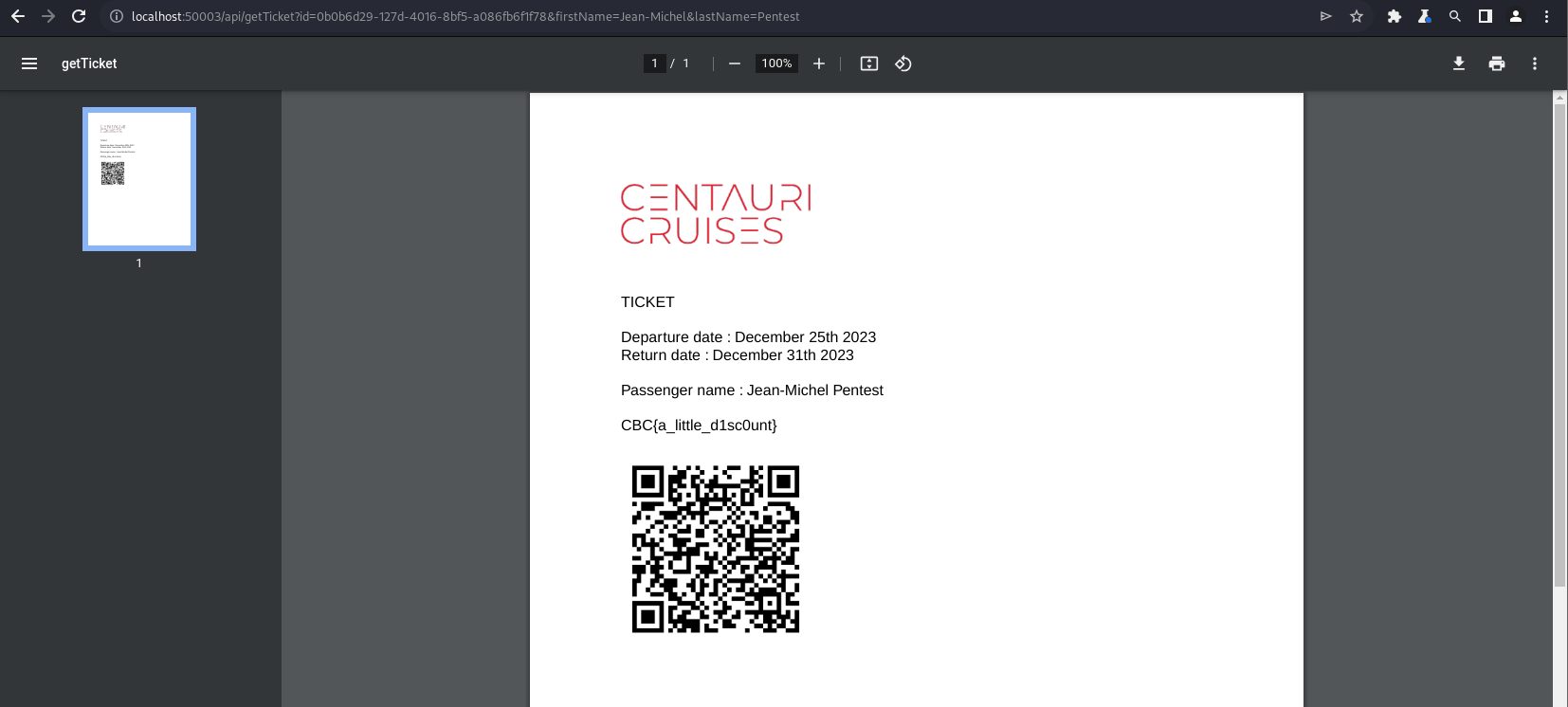Rotate the PDF counterclockwise
The height and width of the screenshot is (707, 1568).
(903, 63)
